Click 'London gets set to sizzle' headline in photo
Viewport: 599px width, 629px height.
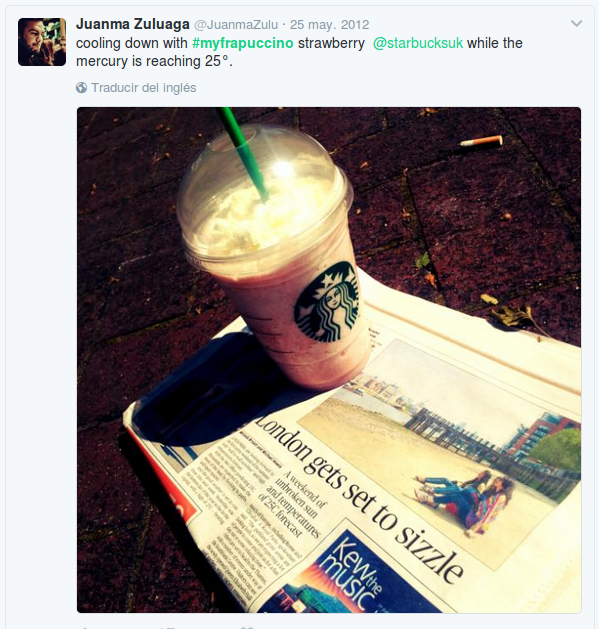click(x=358, y=500)
